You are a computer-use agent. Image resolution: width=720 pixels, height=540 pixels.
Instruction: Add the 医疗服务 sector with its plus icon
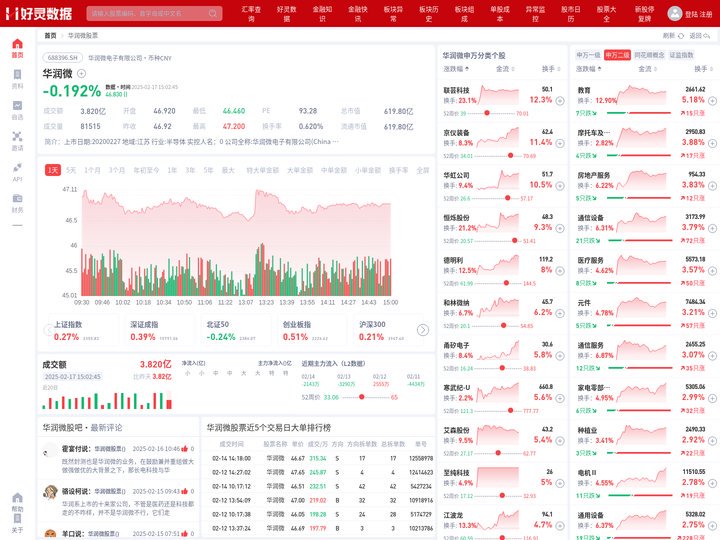coord(712,270)
